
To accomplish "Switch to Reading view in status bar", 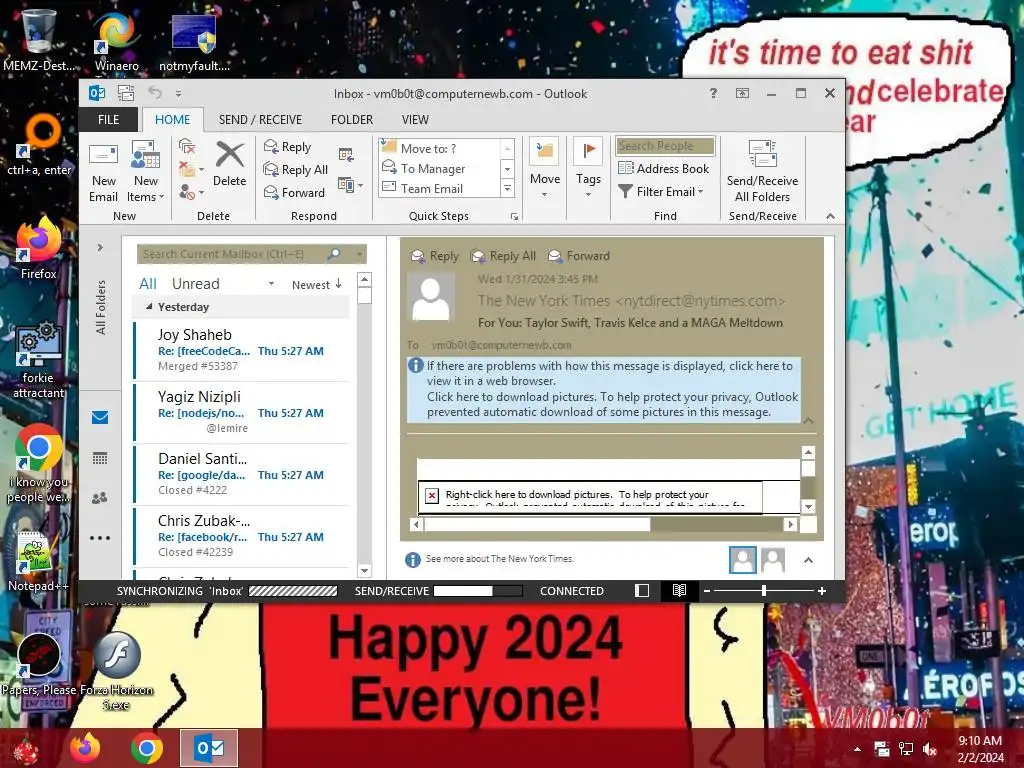I will (x=679, y=590).
